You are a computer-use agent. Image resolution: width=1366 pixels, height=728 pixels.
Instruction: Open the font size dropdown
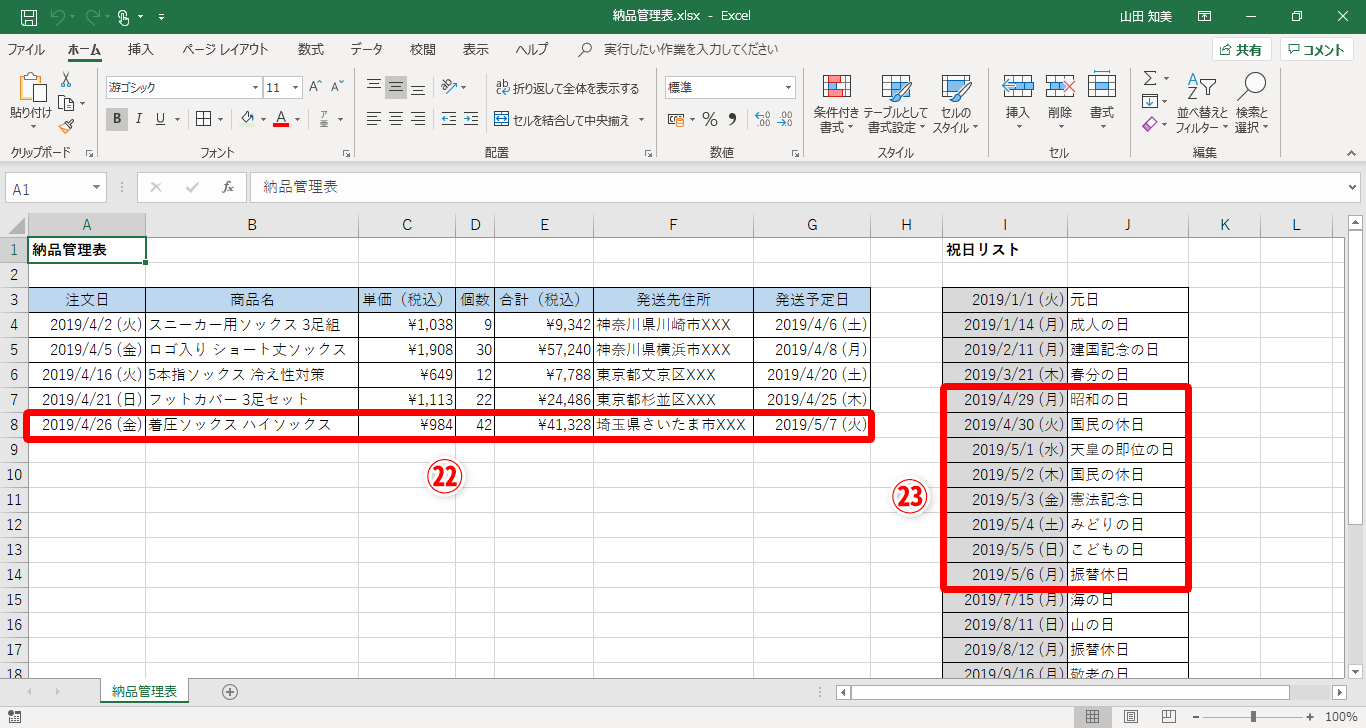pos(295,87)
